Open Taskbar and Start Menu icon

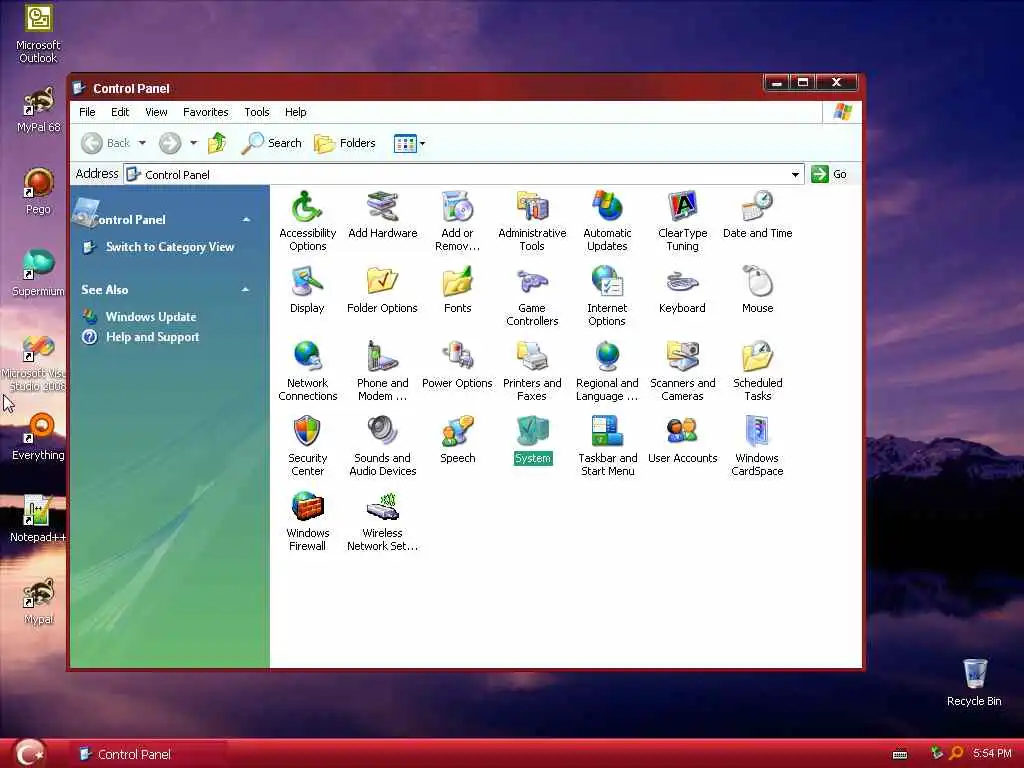pyautogui.click(x=607, y=446)
